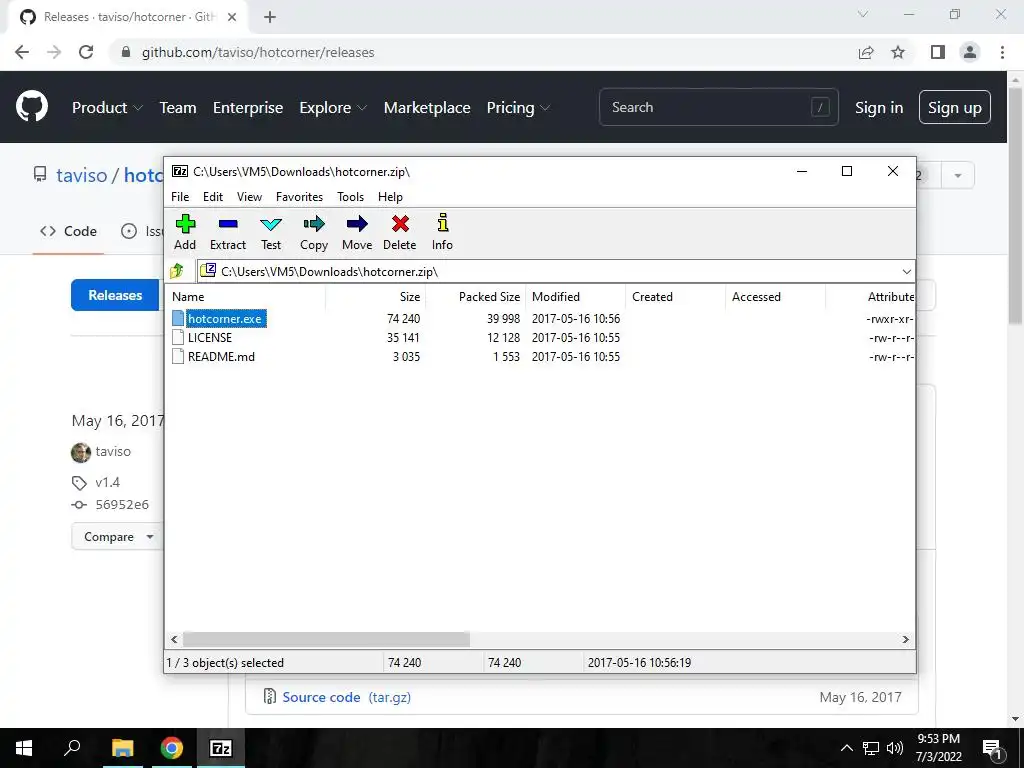1024x768 pixels.
Task: Click the taskbar clock showing 9:53 PM
Action: (x=938, y=748)
